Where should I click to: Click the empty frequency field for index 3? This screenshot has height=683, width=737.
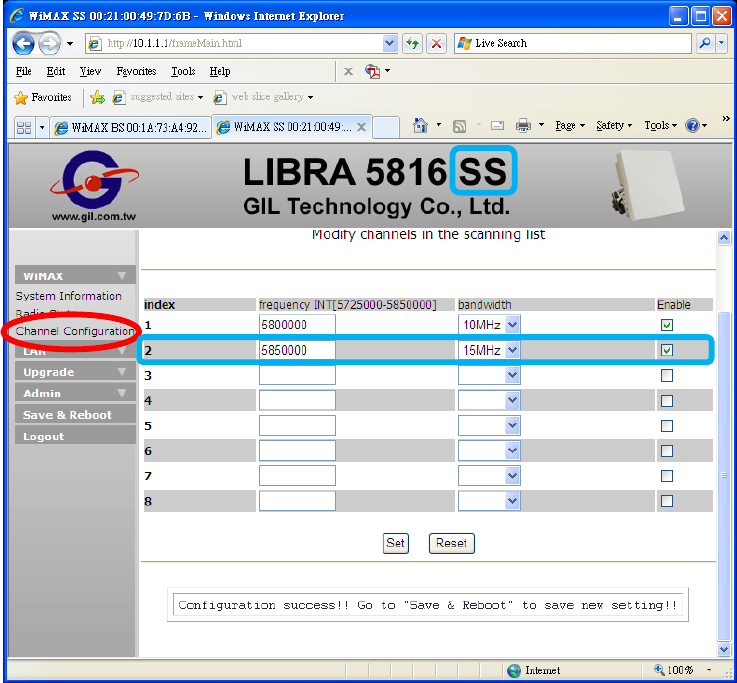pos(297,375)
